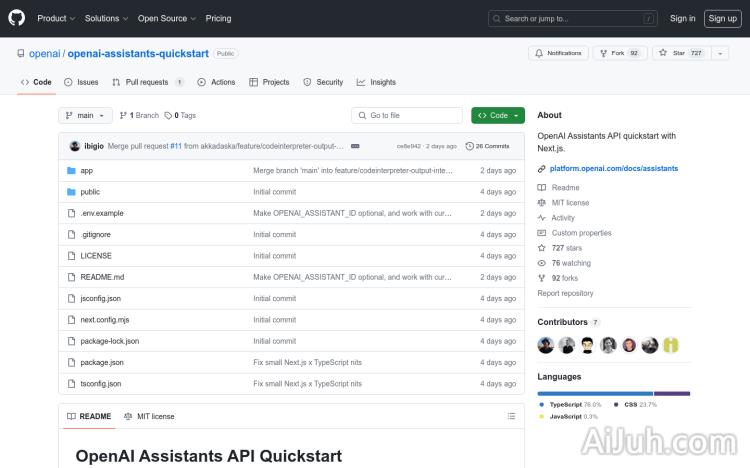Click the Sign in link
The width and height of the screenshot is (750, 468).
(x=682, y=18)
